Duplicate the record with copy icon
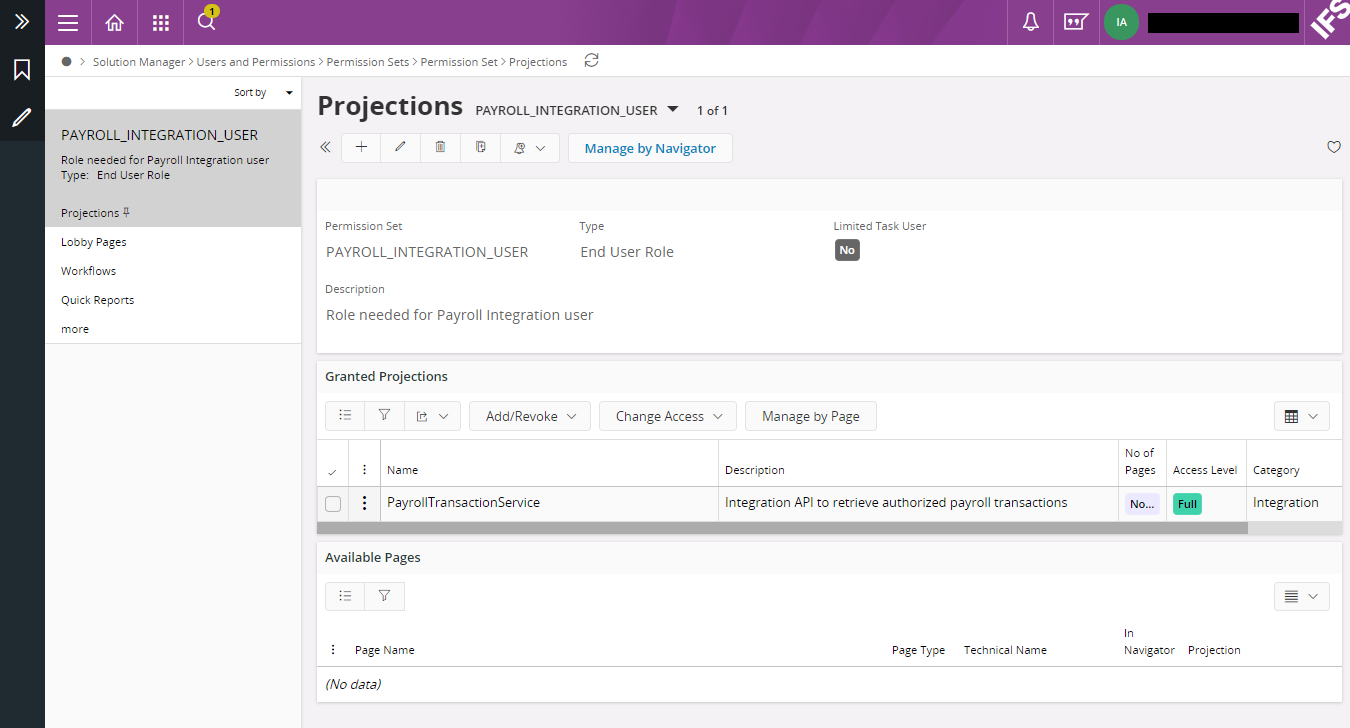This screenshot has width=1350, height=728. pos(481,148)
